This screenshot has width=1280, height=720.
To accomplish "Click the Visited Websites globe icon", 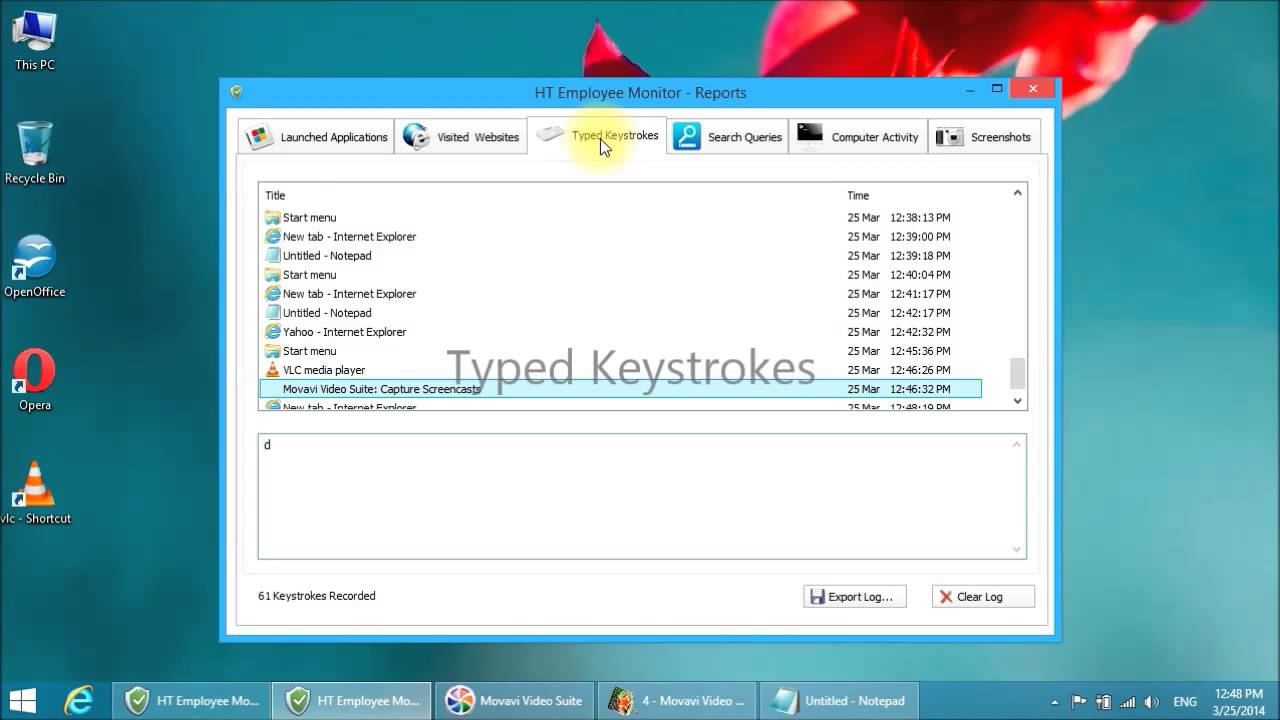I will [x=416, y=137].
